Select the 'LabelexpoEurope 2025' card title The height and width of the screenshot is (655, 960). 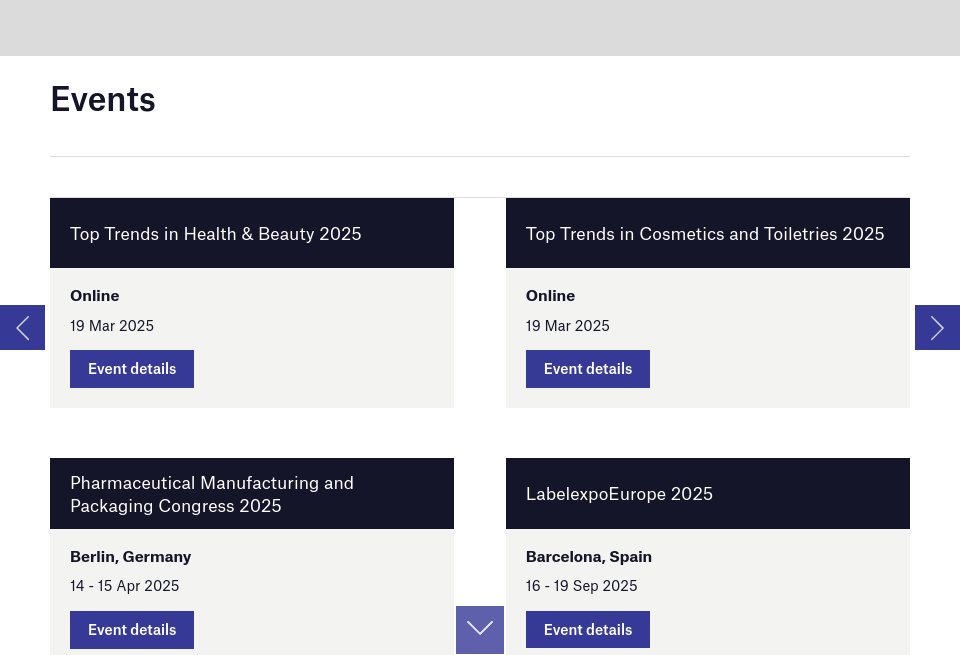coord(619,494)
